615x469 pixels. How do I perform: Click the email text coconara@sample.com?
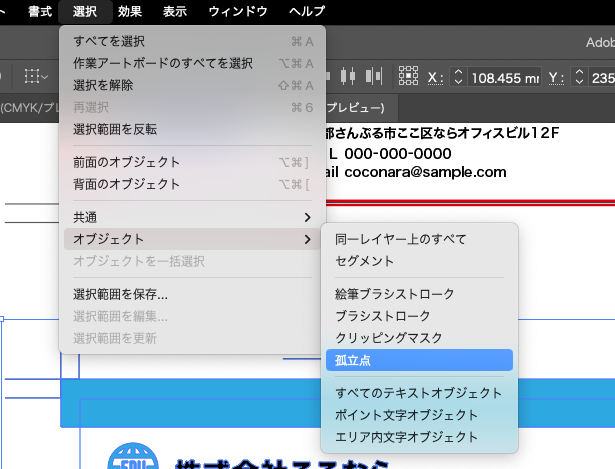coord(425,172)
